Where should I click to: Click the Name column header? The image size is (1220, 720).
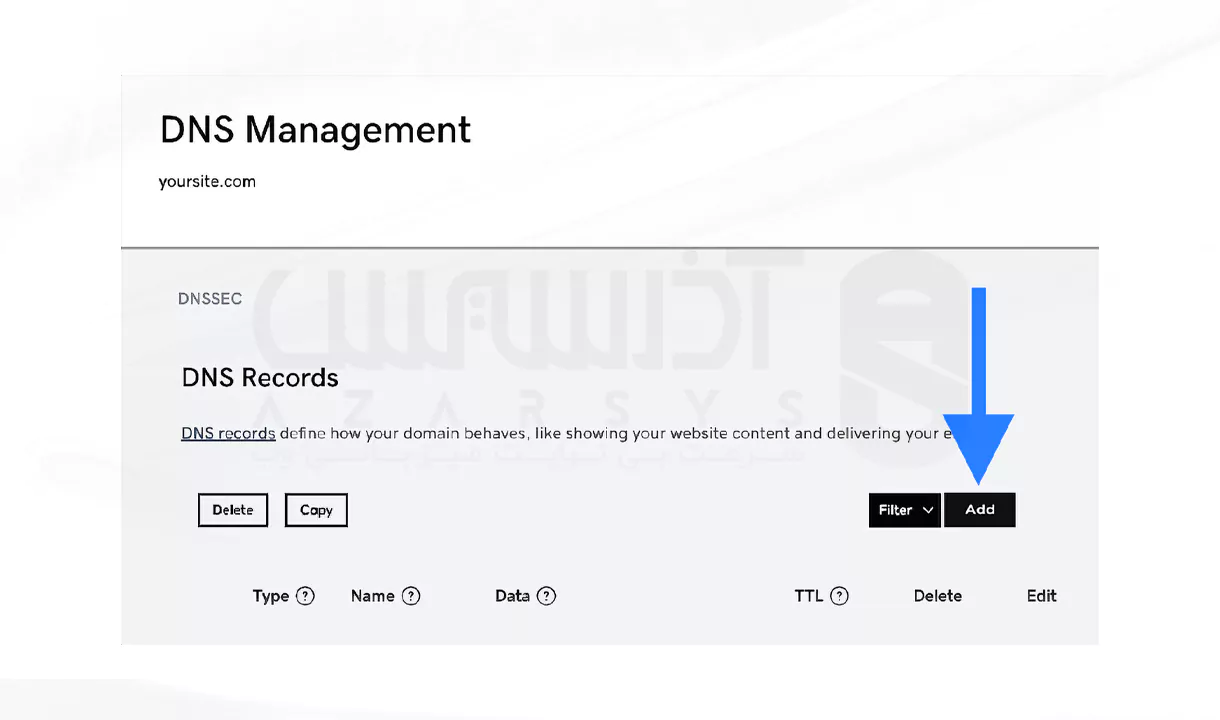click(x=373, y=596)
